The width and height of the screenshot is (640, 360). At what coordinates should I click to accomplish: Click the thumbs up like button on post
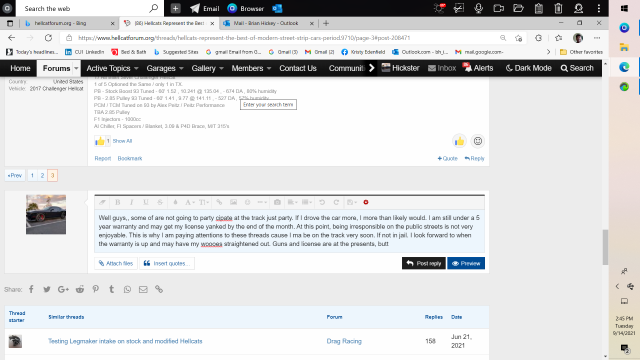point(459,141)
